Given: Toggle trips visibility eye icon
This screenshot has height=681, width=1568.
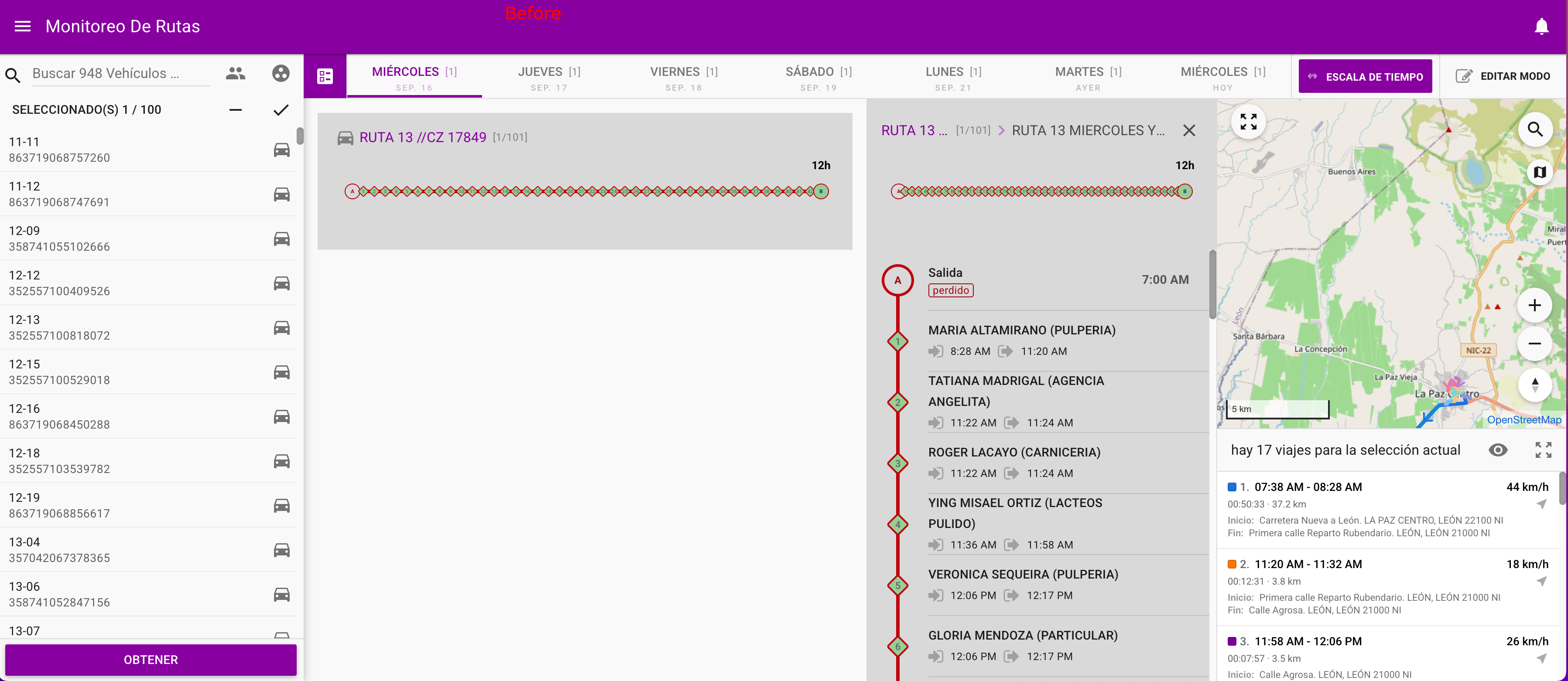Looking at the screenshot, I should (1498, 450).
